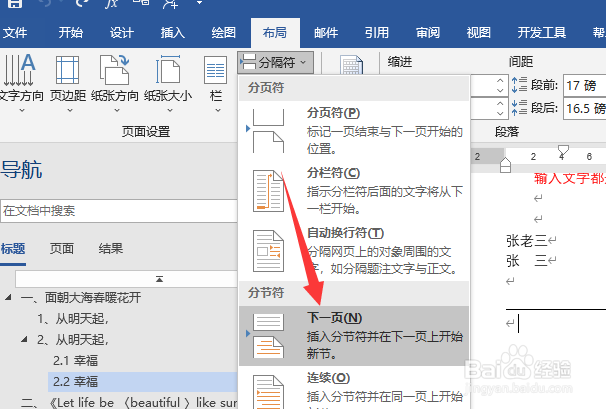Open the File (文件) tab
The height and width of the screenshot is (409, 606).
click(15, 33)
